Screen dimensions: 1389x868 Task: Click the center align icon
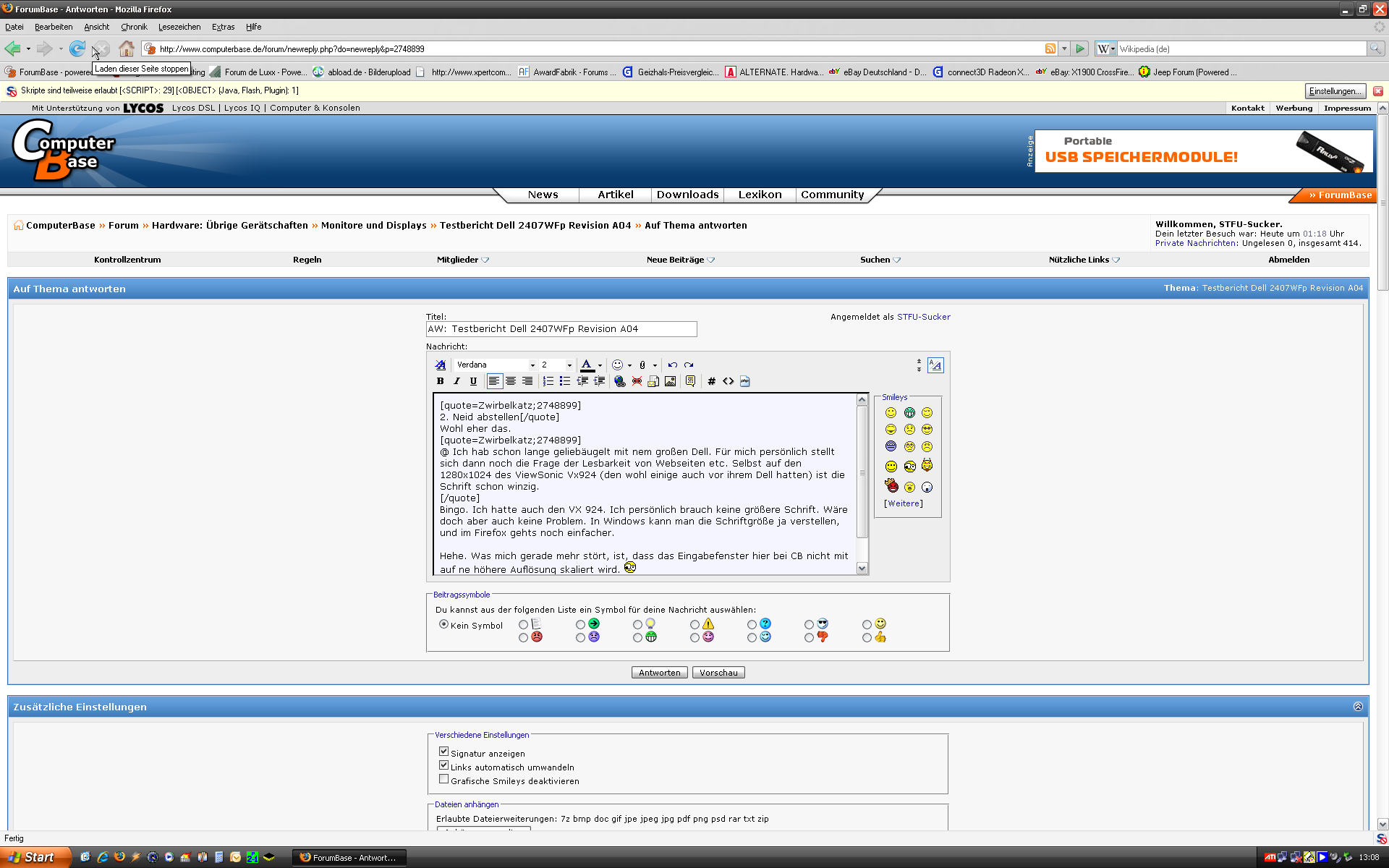(x=511, y=381)
